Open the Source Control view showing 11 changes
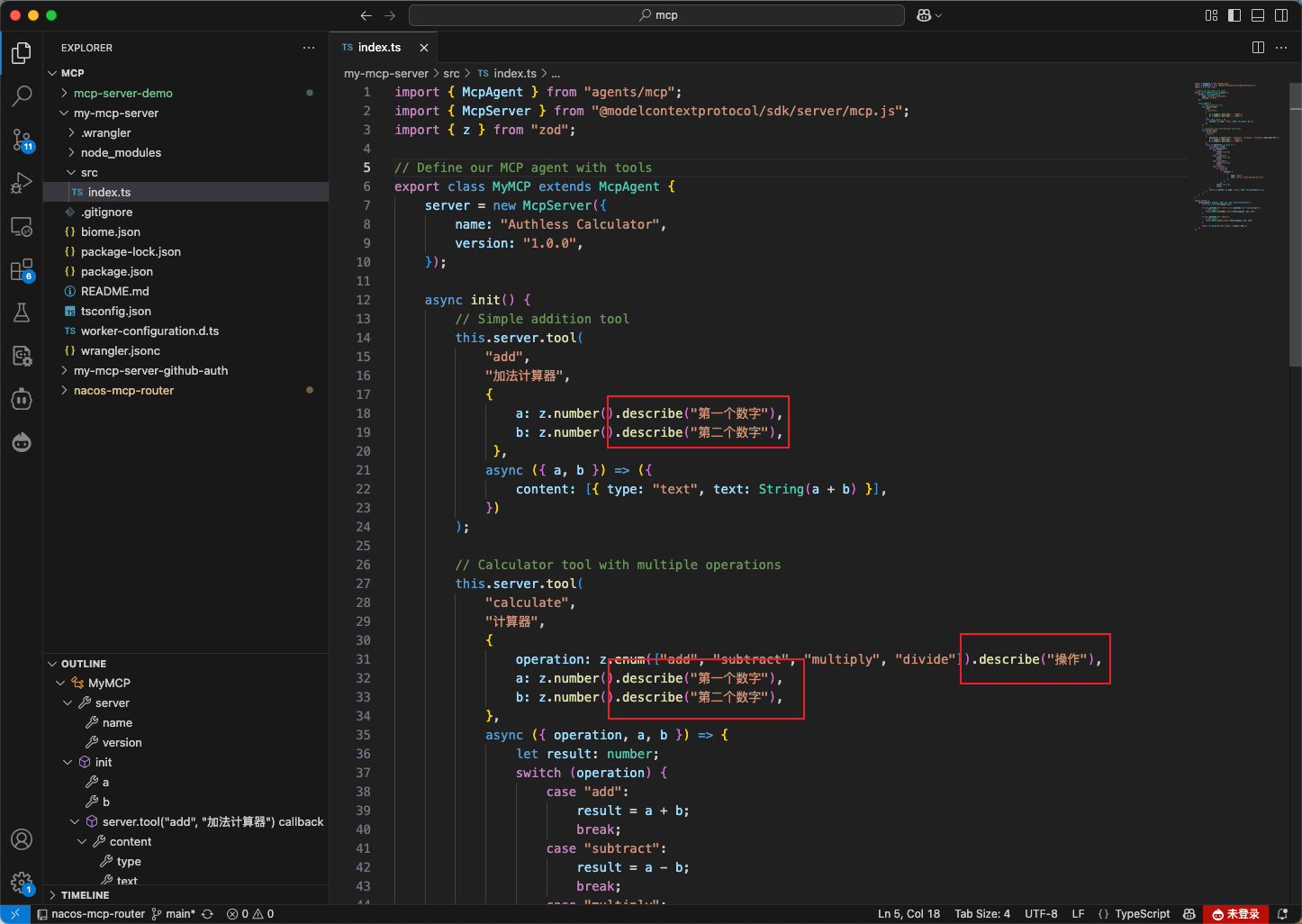1302x924 pixels. (x=23, y=140)
